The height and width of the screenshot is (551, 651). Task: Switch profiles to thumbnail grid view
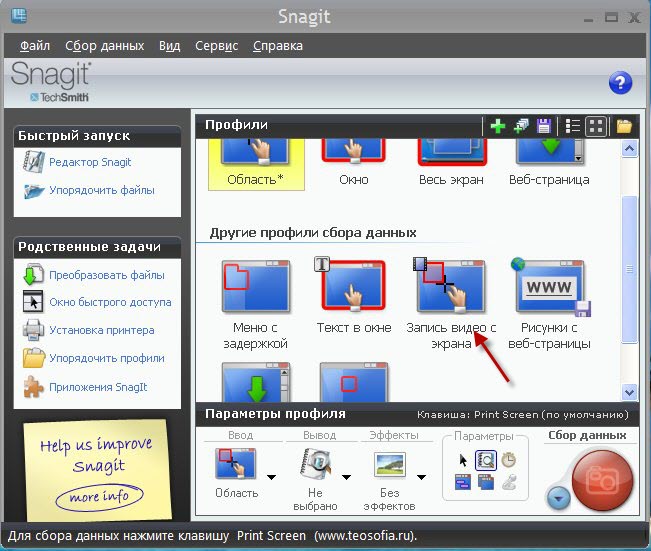(596, 126)
